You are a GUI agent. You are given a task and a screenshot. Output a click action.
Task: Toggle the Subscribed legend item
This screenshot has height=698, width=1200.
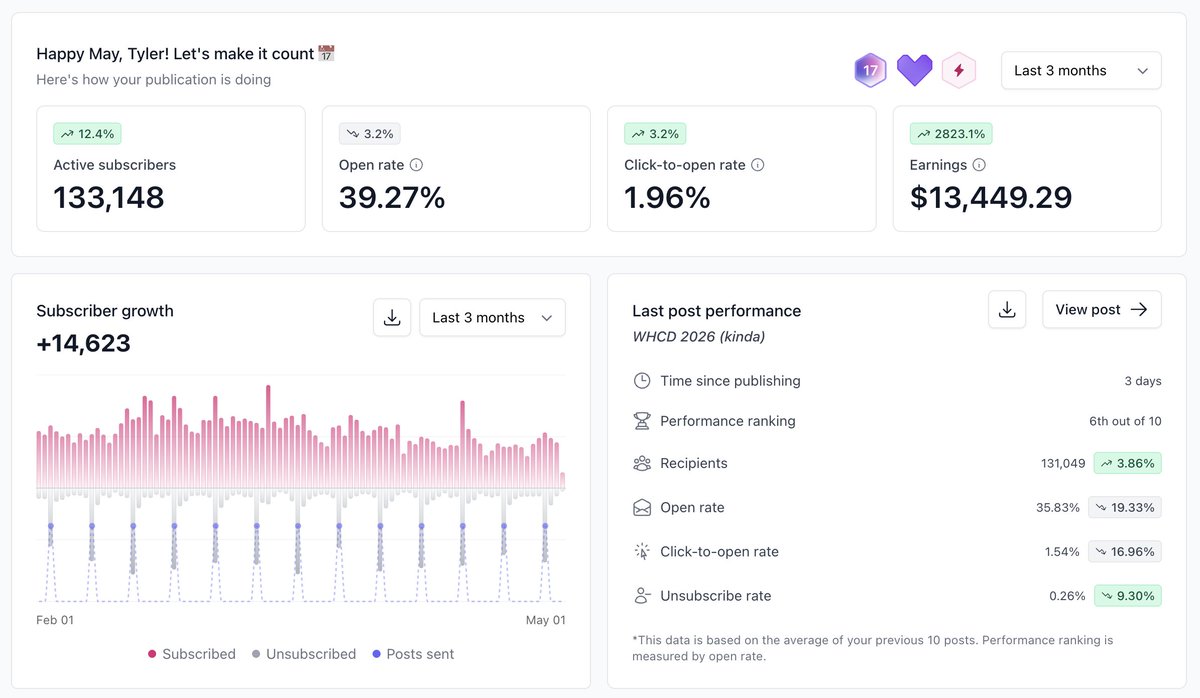pos(192,654)
